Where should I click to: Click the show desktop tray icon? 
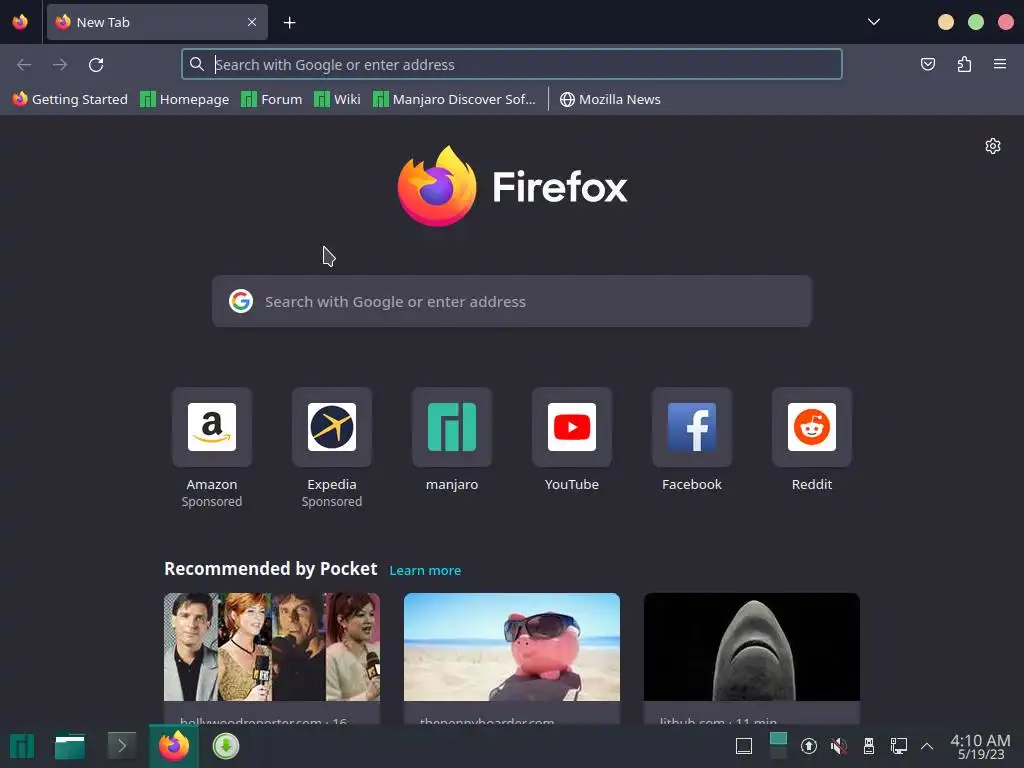[x=744, y=746]
